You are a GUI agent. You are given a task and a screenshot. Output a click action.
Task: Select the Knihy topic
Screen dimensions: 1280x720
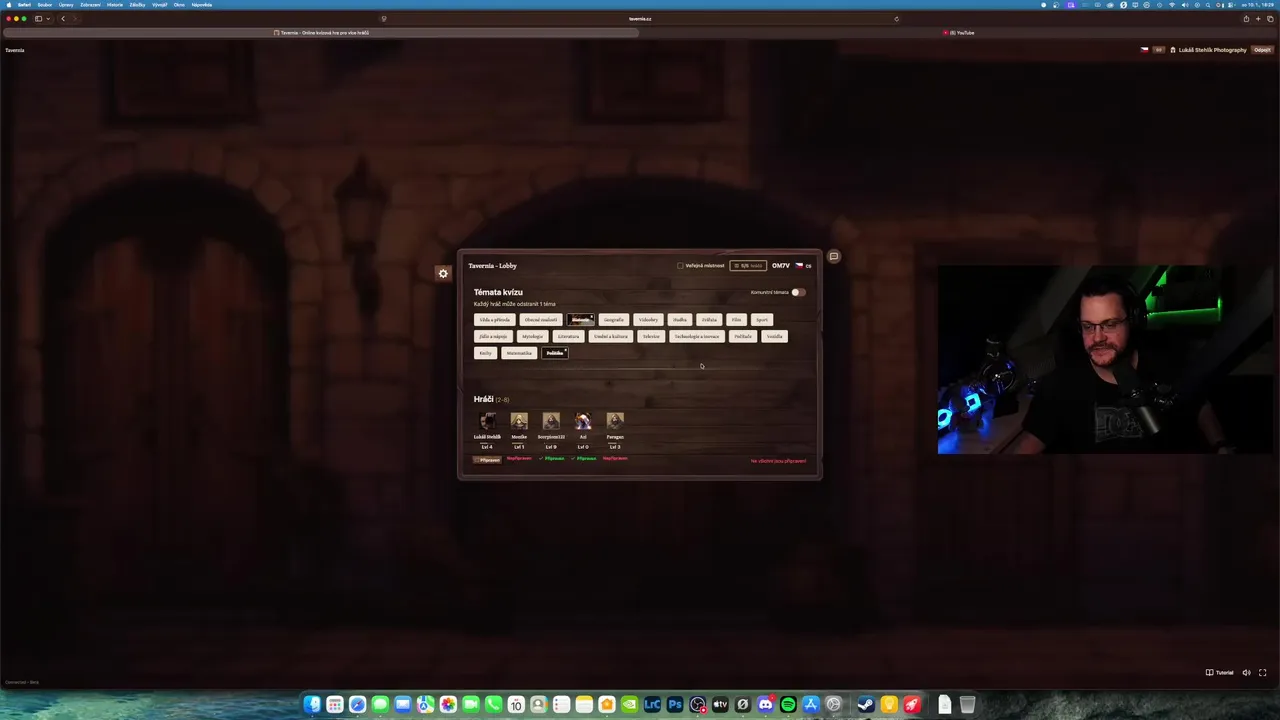pyautogui.click(x=485, y=353)
